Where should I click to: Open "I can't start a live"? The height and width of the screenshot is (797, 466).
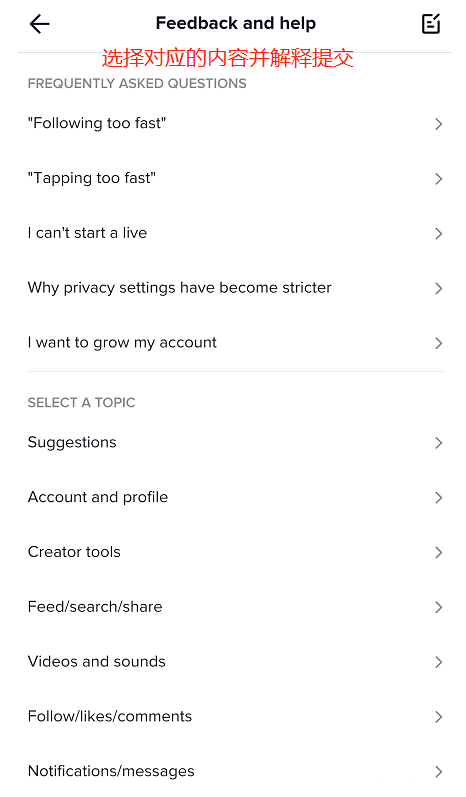[235, 233]
